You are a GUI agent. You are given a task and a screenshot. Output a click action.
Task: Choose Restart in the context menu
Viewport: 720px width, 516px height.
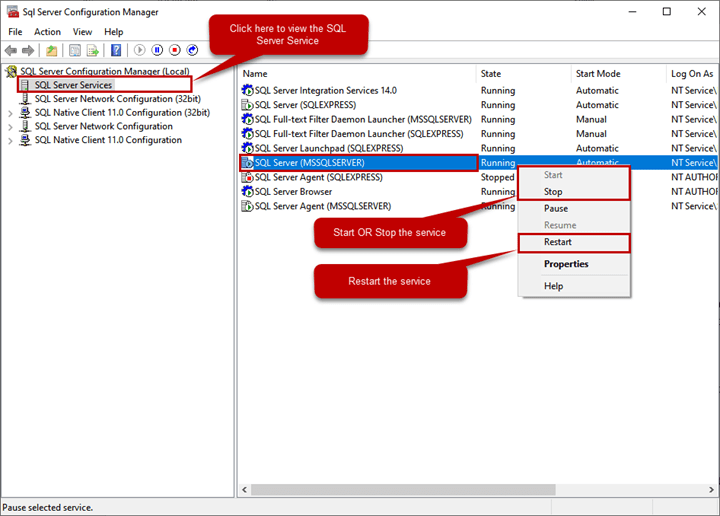pos(574,242)
